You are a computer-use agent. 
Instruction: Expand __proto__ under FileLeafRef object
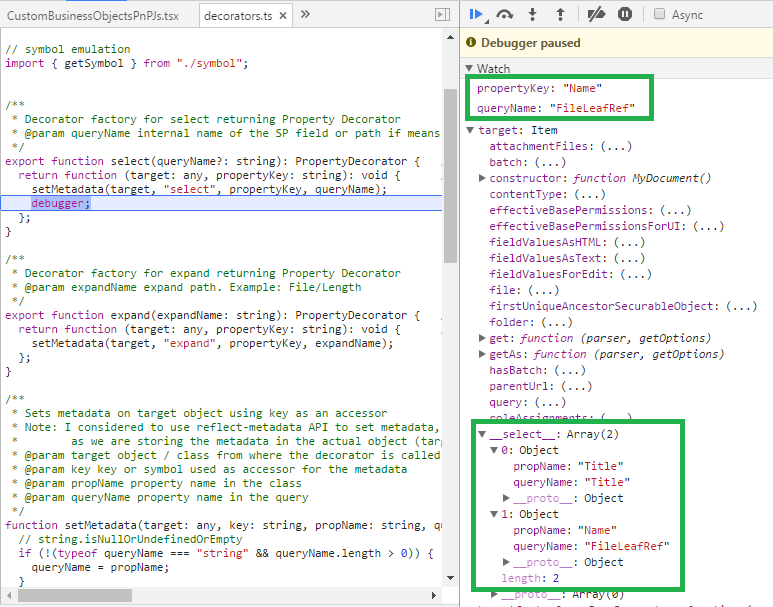(x=506, y=562)
